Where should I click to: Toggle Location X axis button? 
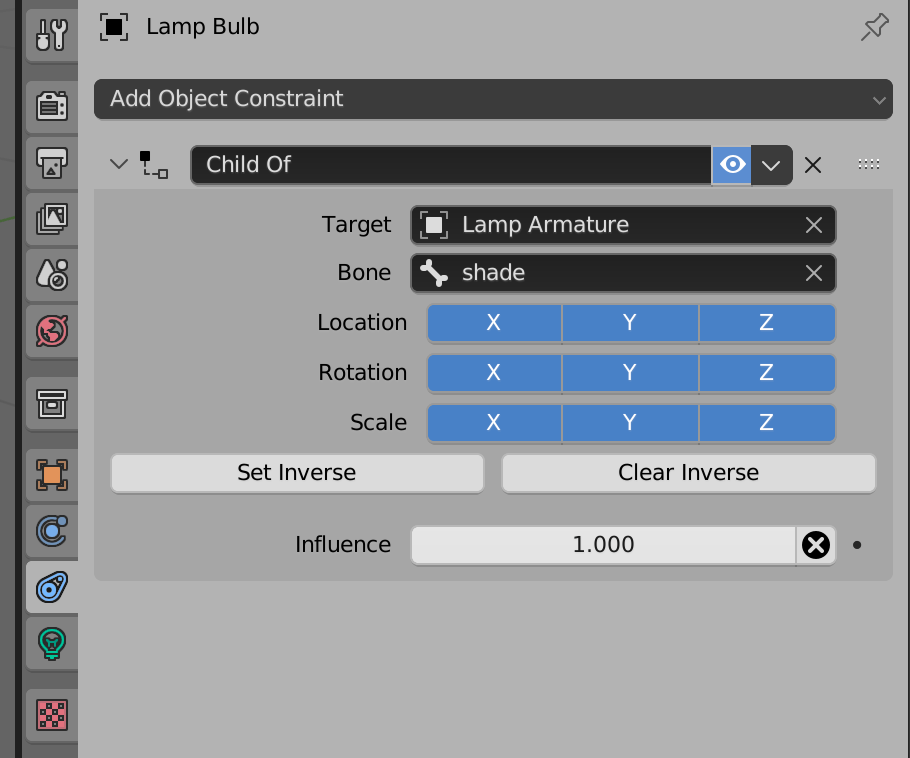click(x=494, y=323)
